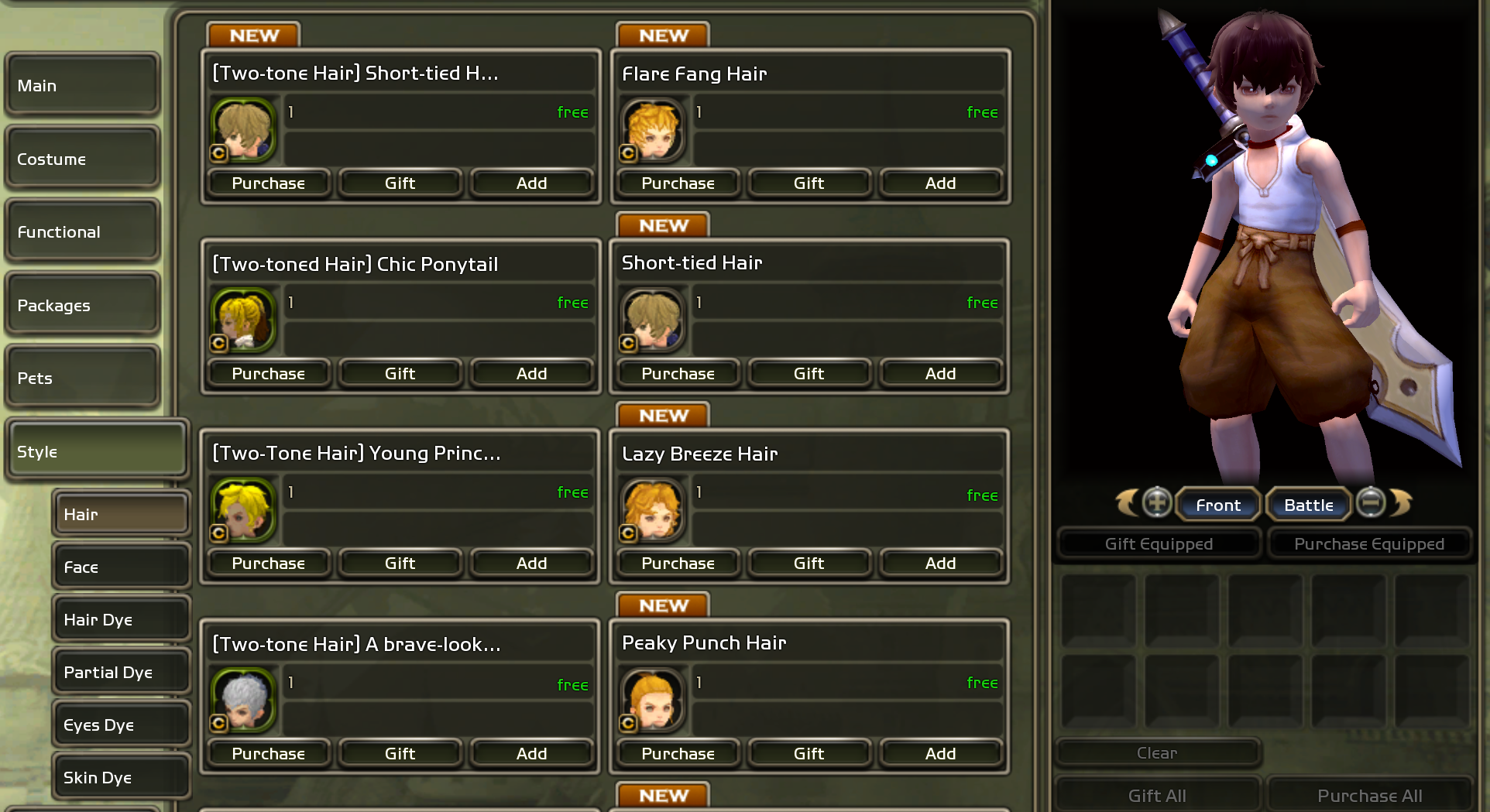
Task: Rotate character right with arrow icon
Action: coord(1400,503)
